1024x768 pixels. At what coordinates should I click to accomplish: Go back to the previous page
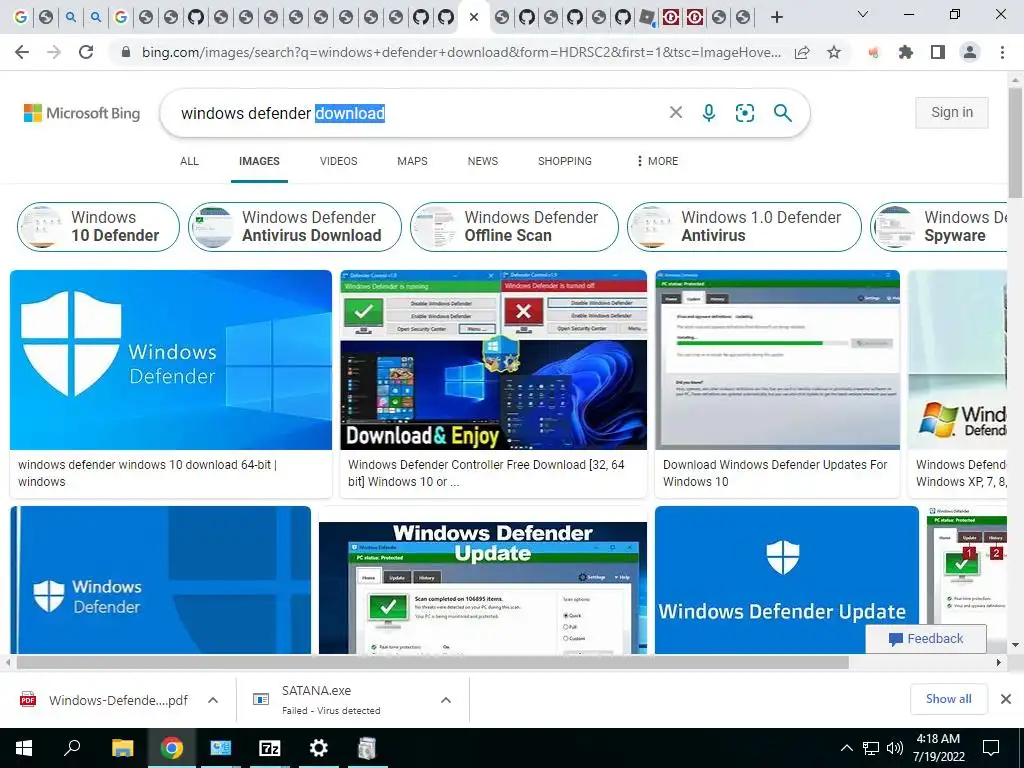pos(22,52)
